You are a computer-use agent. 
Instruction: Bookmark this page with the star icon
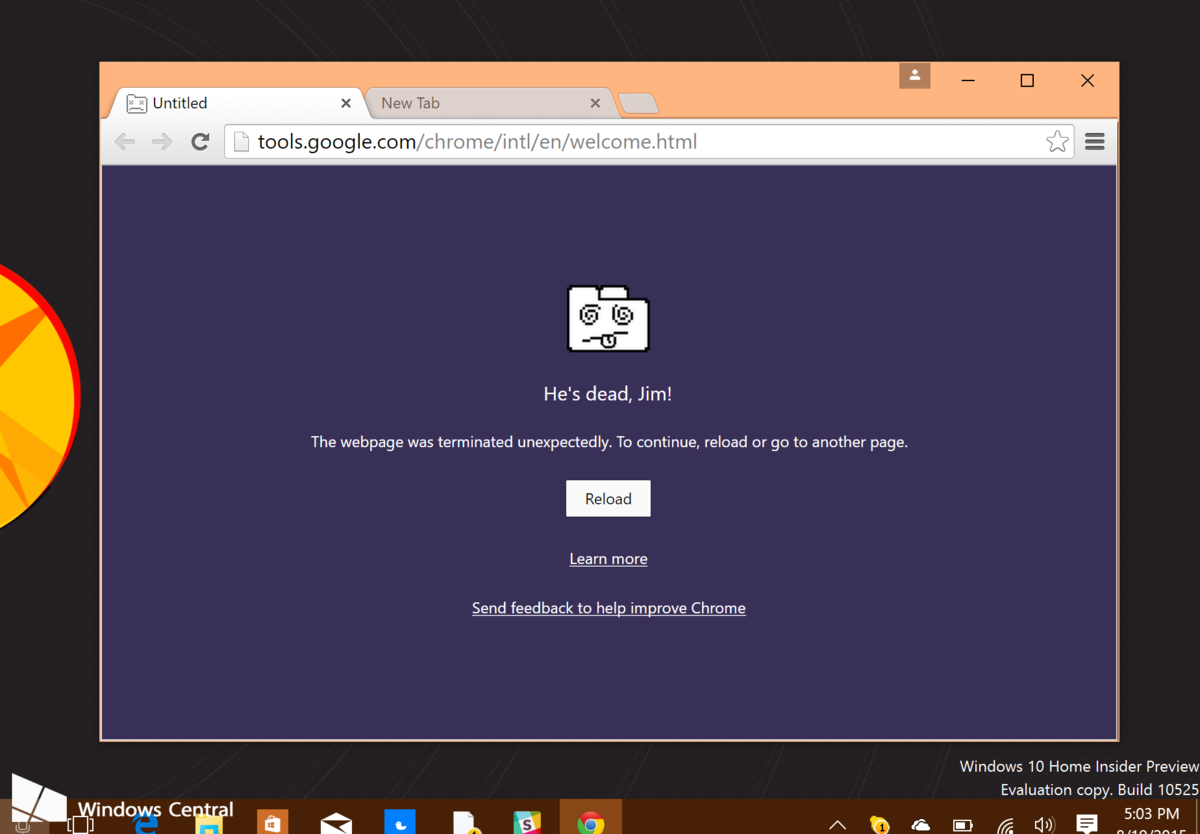[x=1057, y=142]
